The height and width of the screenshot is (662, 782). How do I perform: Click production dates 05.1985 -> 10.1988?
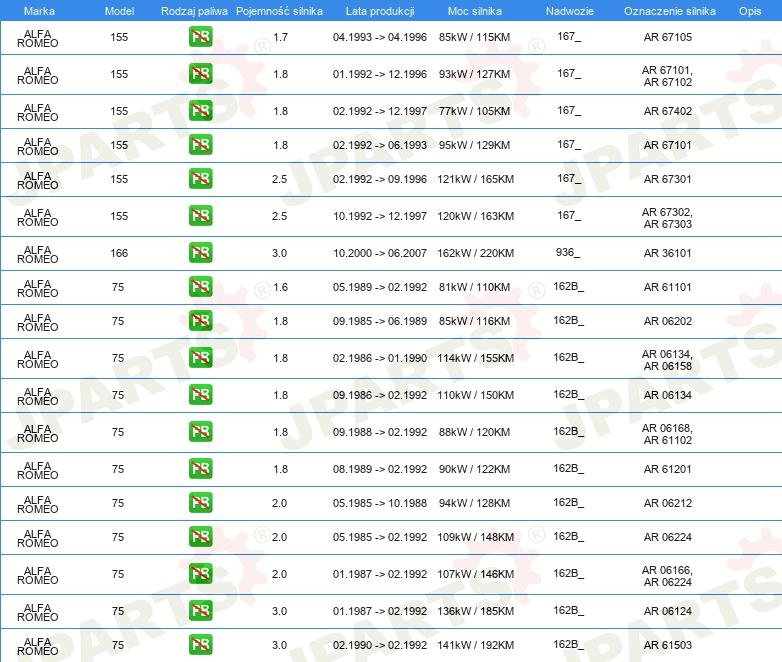pos(380,503)
